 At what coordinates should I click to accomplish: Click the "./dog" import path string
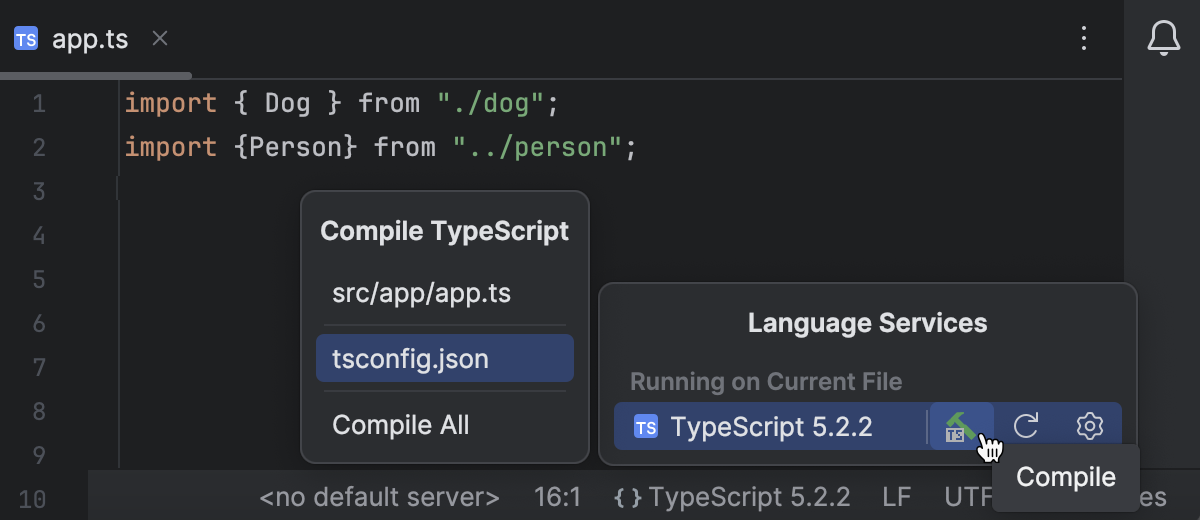pos(490,102)
